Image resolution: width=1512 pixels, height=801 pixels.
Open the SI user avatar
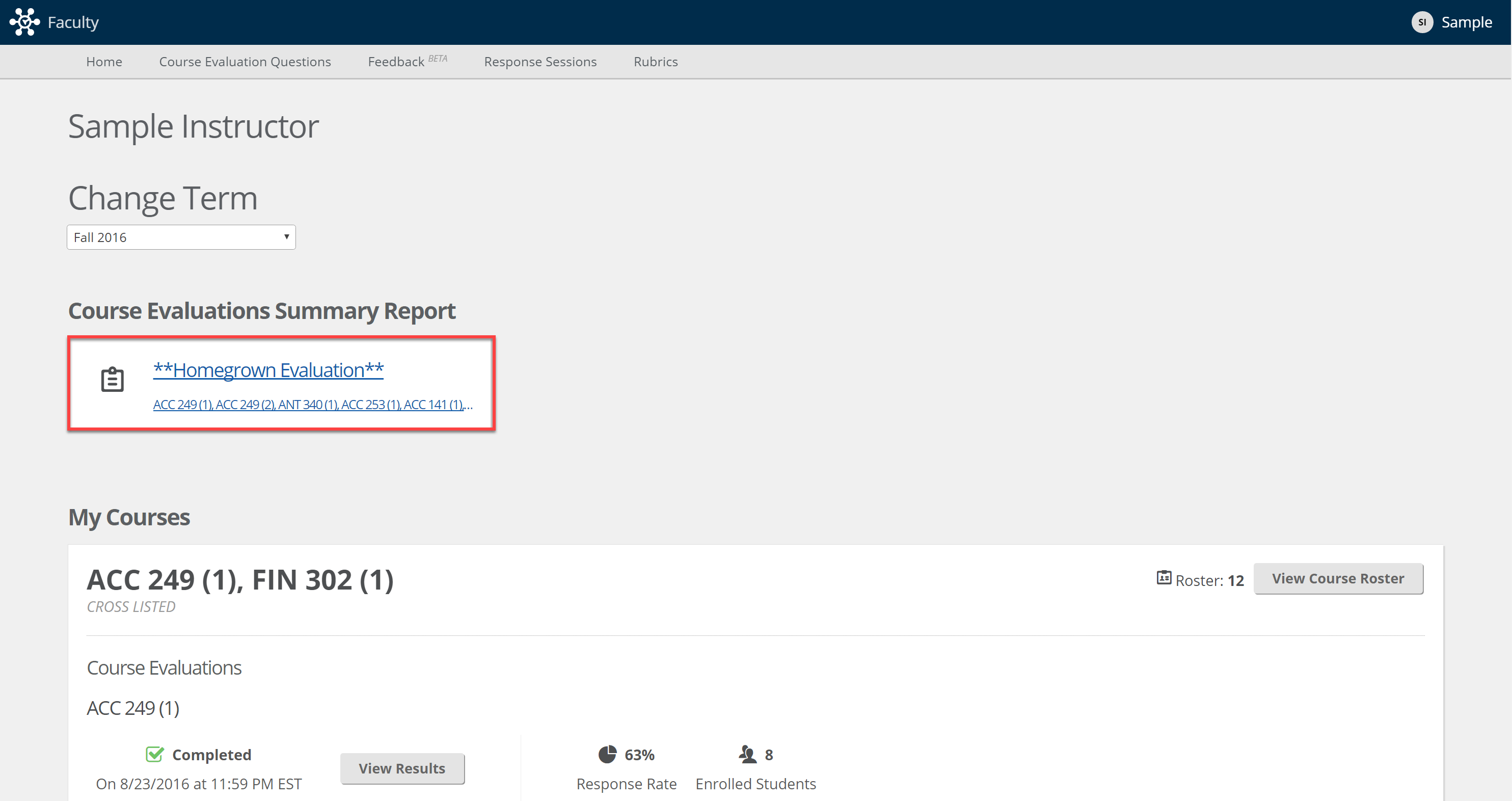[x=1422, y=22]
